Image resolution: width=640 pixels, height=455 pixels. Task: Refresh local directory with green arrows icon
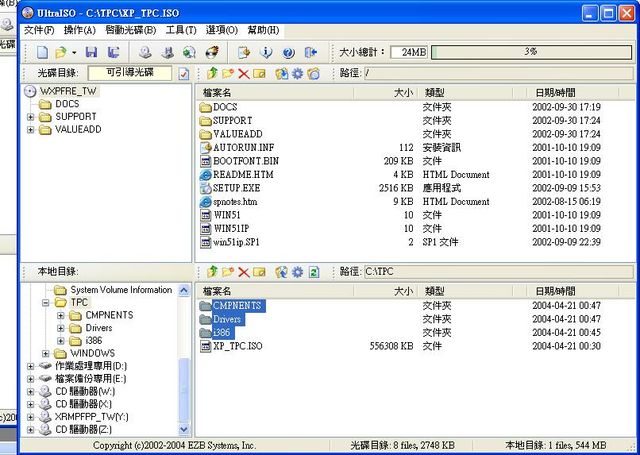(x=314, y=272)
